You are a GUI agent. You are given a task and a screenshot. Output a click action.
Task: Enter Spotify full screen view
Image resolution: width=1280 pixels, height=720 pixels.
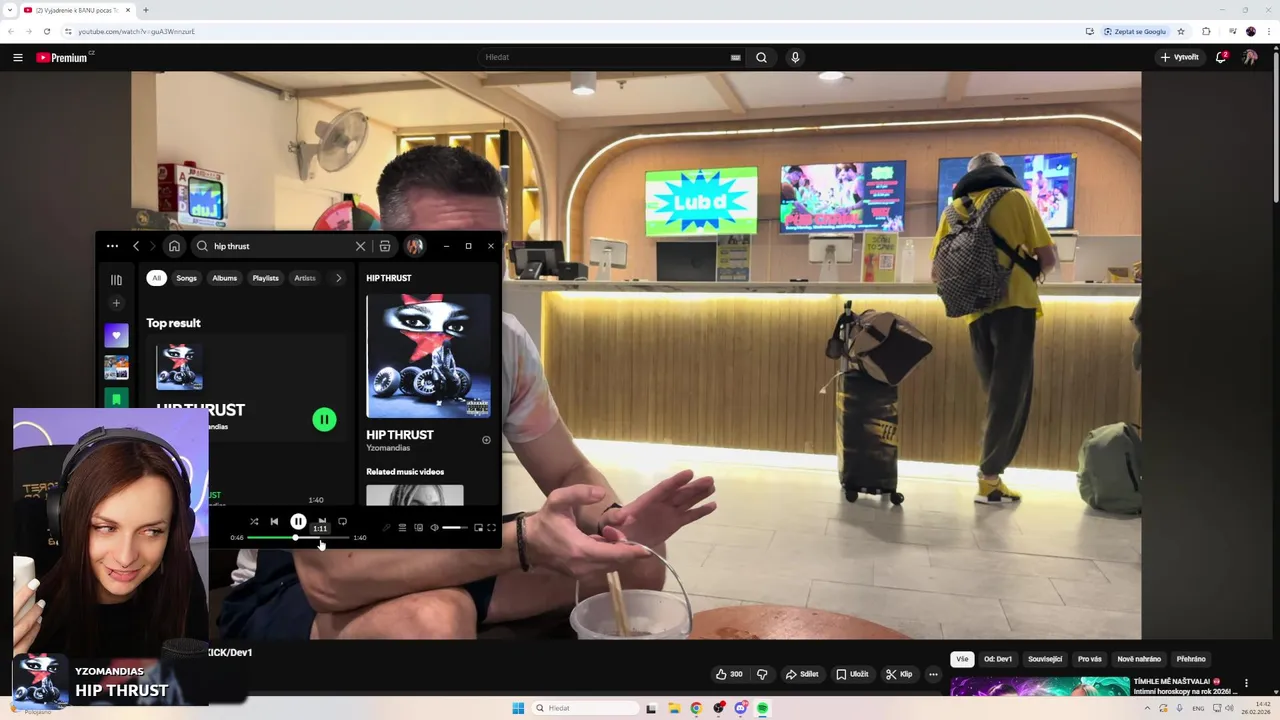(491, 528)
